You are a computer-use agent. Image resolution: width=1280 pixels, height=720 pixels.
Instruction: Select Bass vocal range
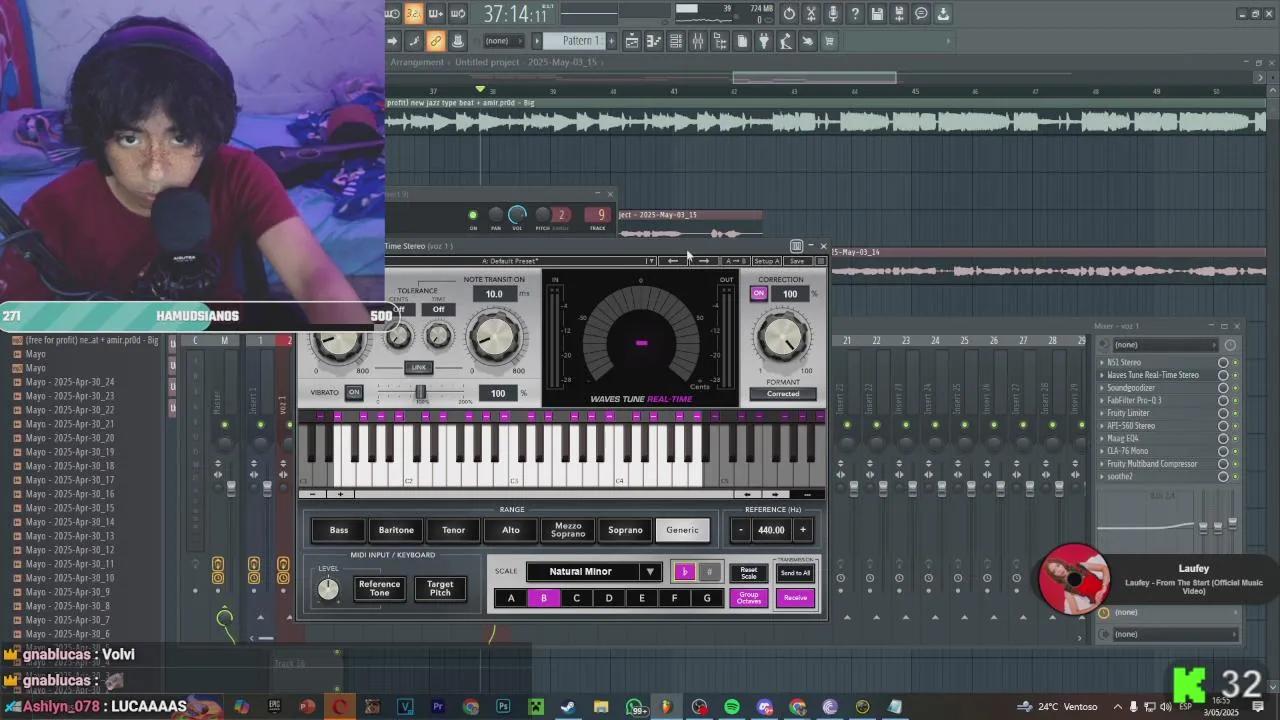click(x=339, y=530)
